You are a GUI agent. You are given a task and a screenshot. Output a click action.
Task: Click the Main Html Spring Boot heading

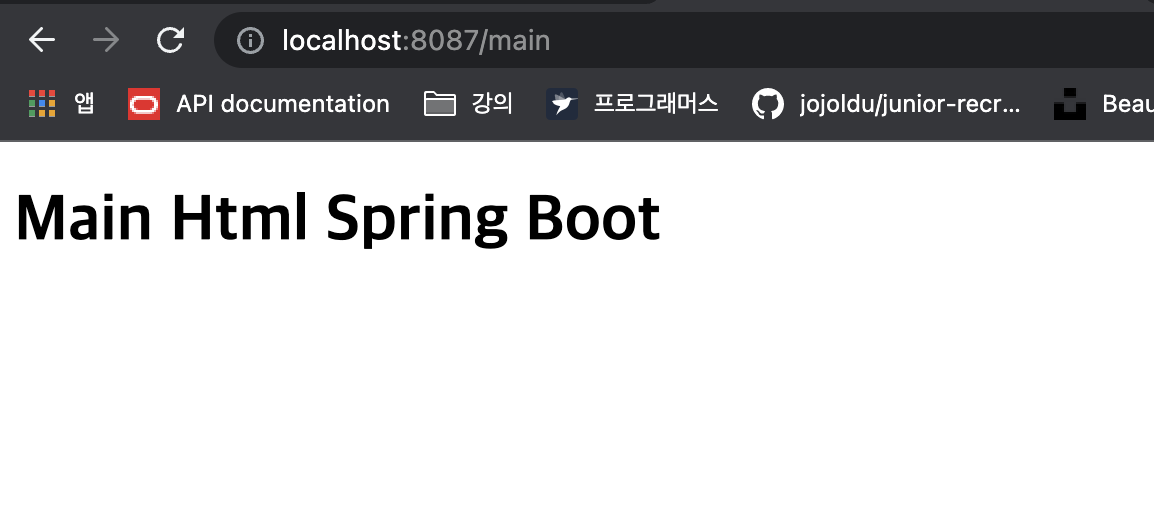click(x=338, y=219)
